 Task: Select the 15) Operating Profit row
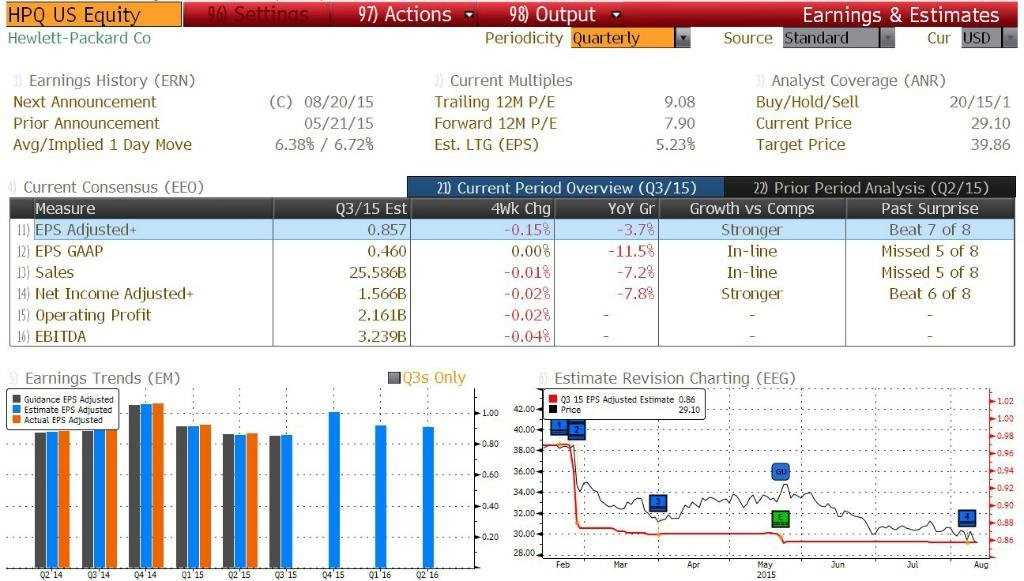click(x=512, y=315)
